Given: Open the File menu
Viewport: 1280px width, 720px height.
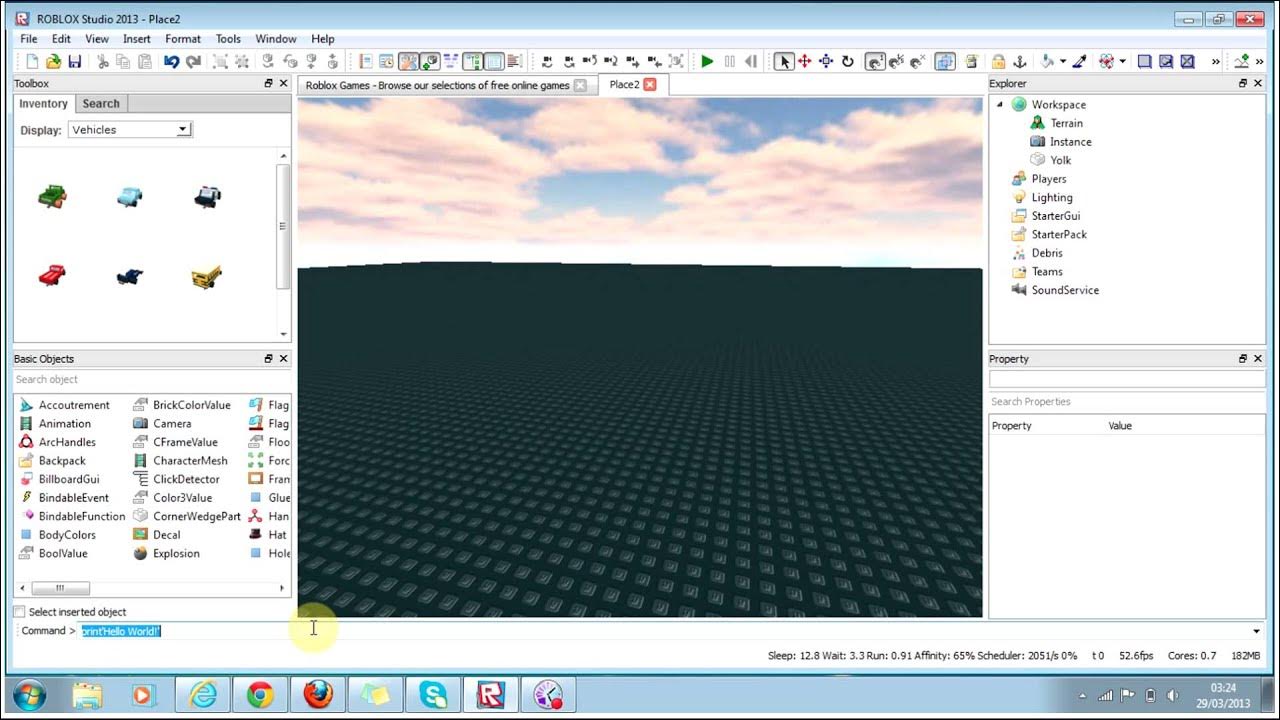Looking at the screenshot, I should tap(29, 39).
